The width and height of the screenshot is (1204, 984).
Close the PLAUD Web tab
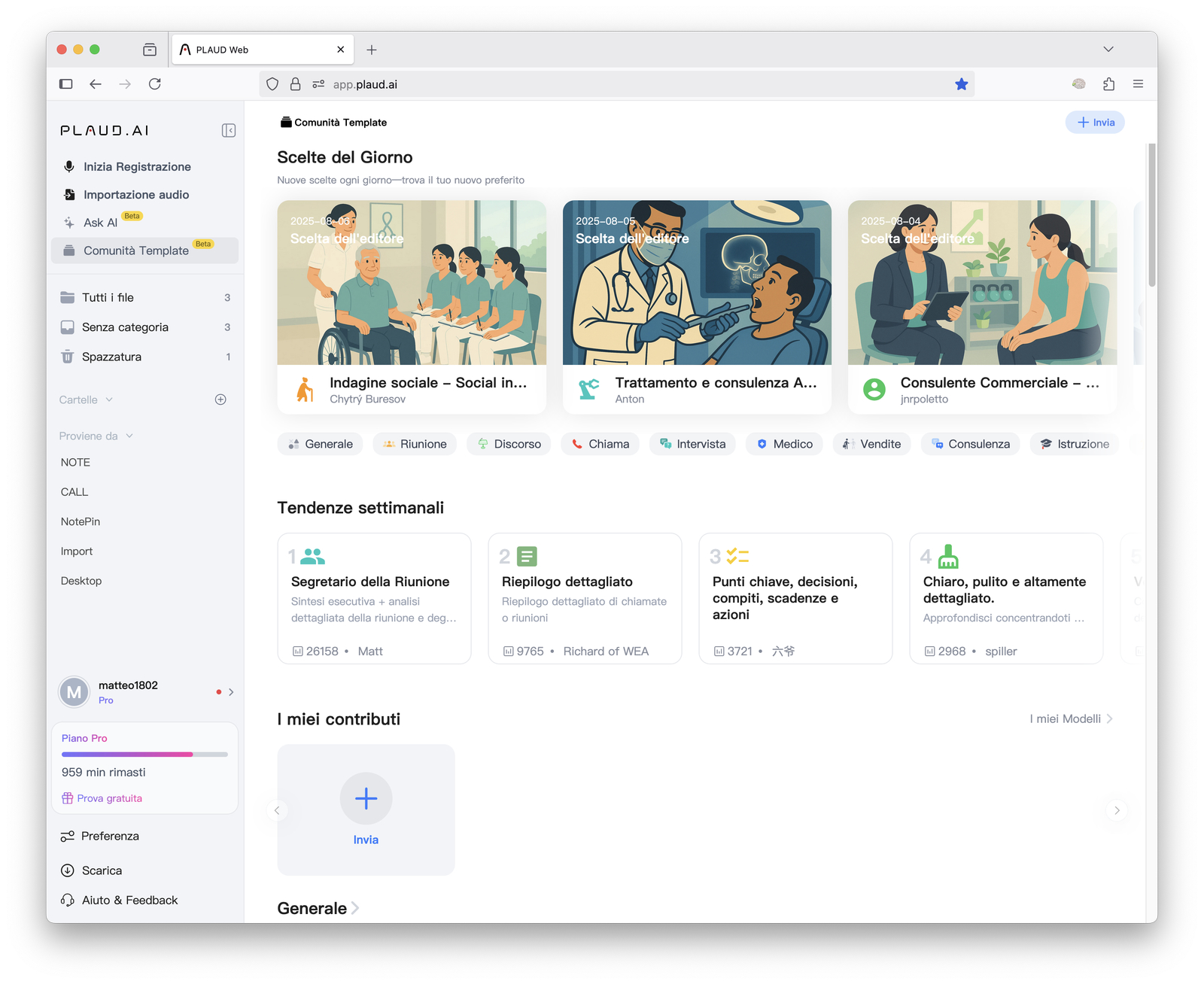click(341, 50)
